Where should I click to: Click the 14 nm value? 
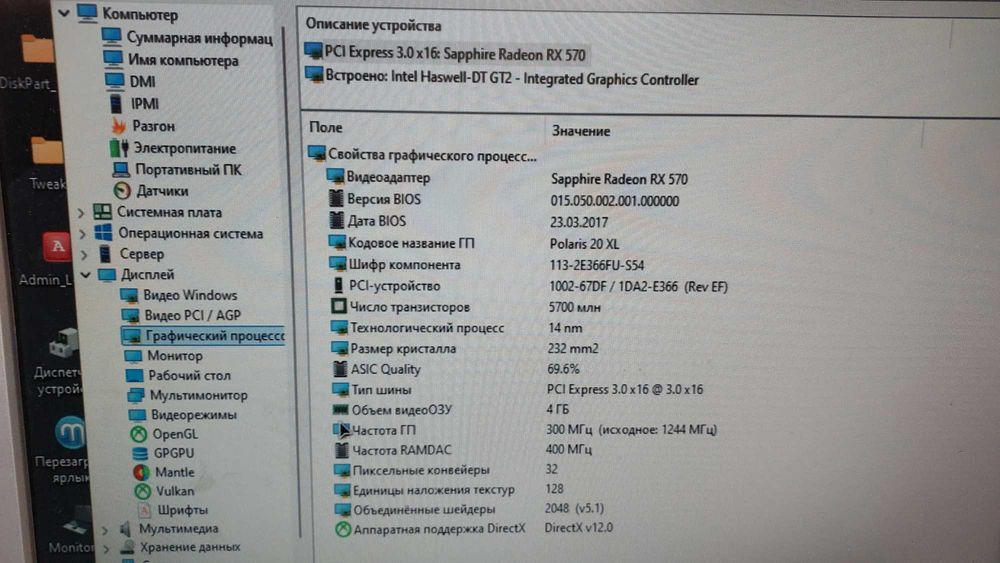click(565, 328)
